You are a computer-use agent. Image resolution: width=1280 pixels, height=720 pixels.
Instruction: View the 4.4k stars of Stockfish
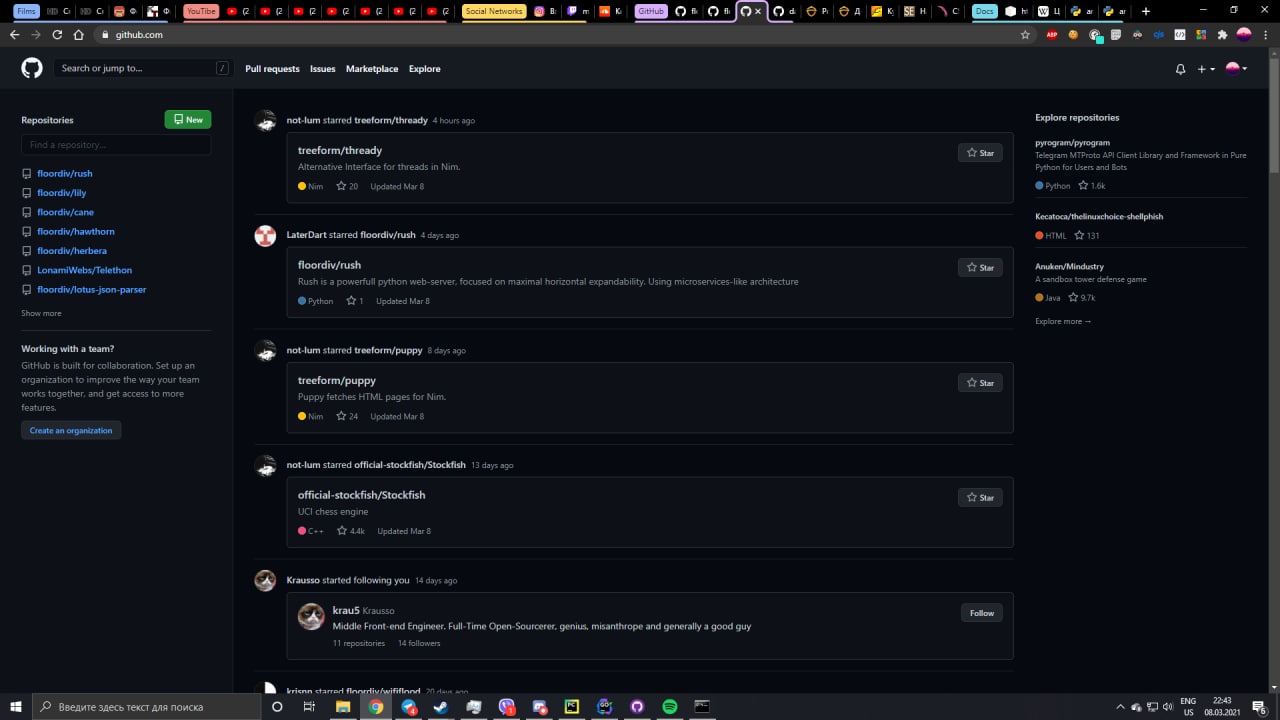tap(351, 531)
